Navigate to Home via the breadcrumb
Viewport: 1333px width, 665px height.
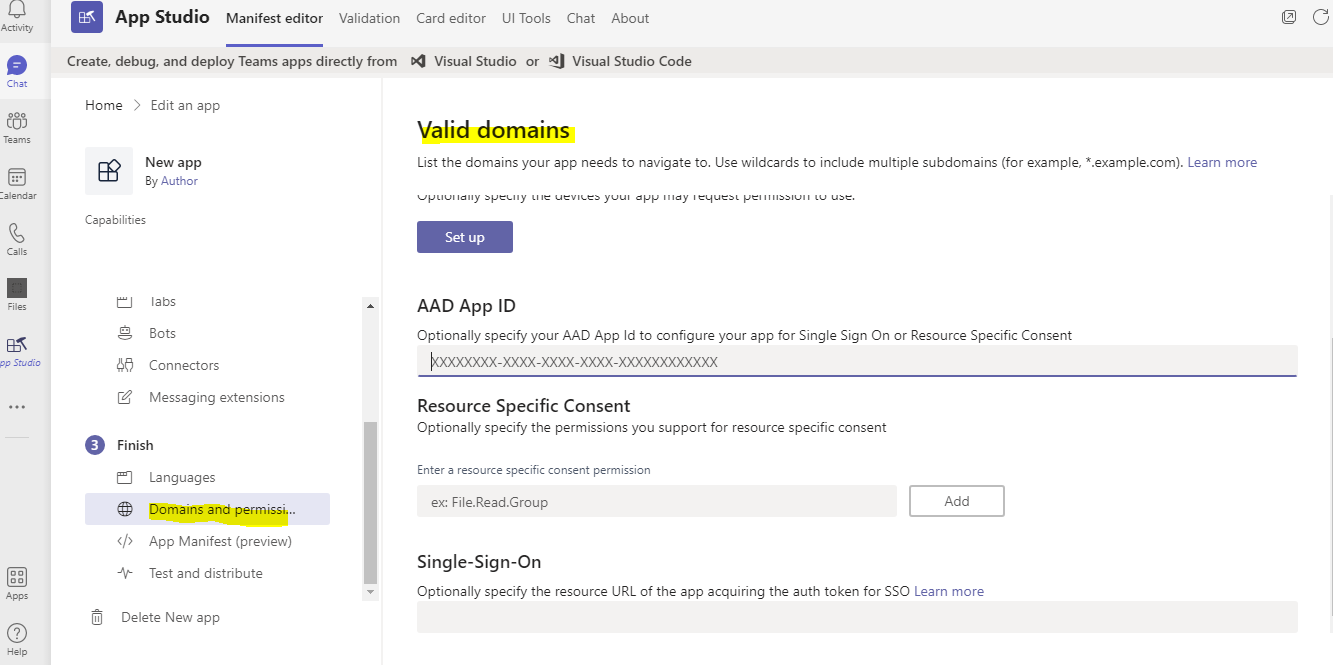(x=103, y=105)
